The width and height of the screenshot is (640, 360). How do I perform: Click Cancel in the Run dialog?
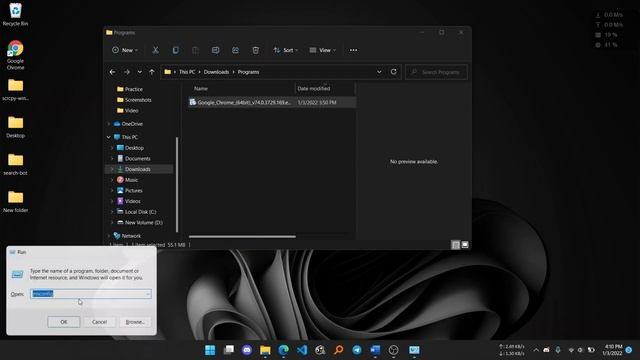click(x=99, y=322)
